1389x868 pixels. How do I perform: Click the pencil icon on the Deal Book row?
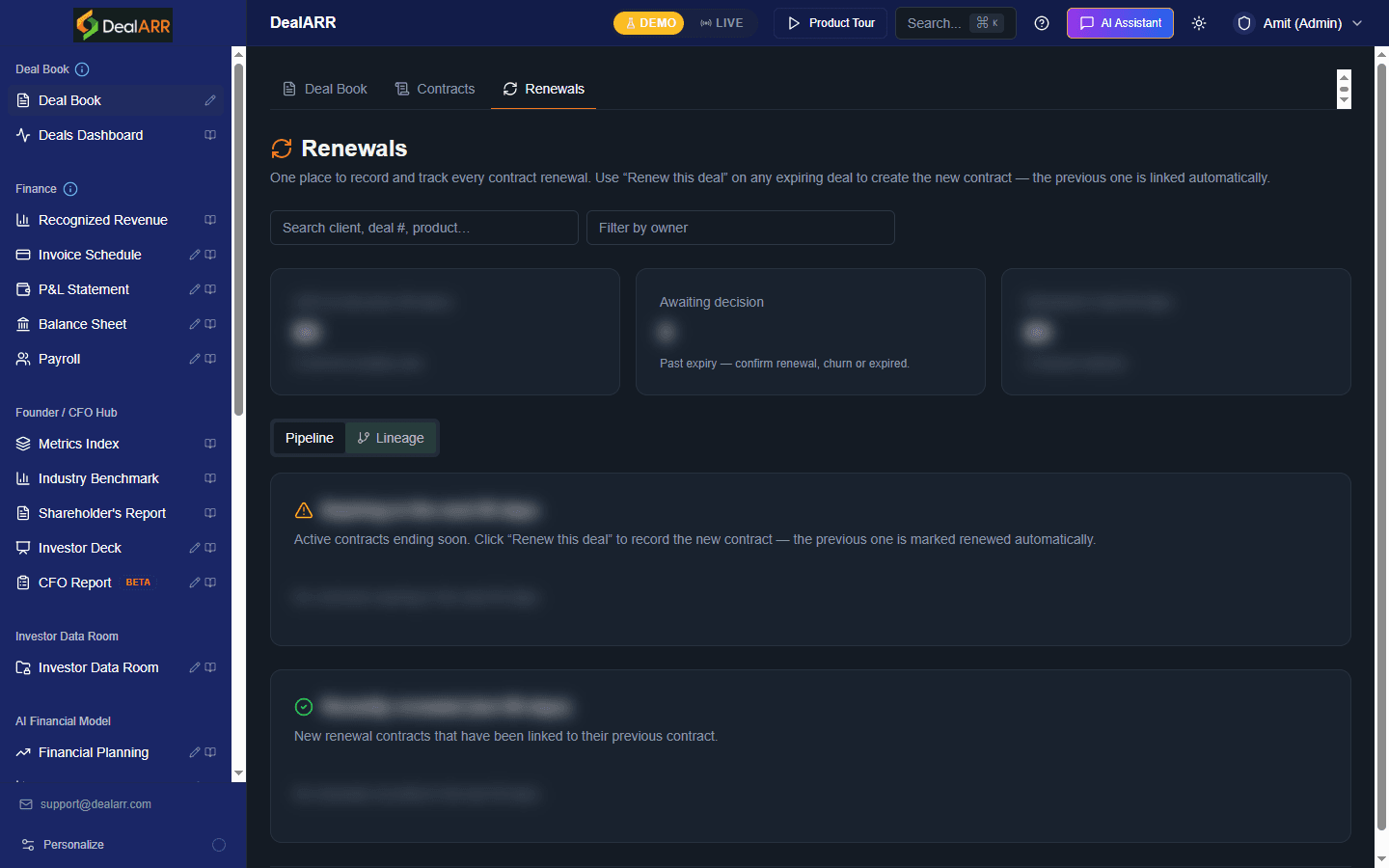[210, 100]
